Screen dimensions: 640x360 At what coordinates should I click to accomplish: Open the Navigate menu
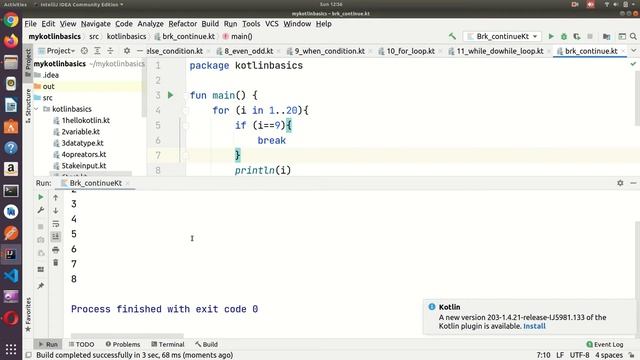pyautogui.click(x=96, y=24)
